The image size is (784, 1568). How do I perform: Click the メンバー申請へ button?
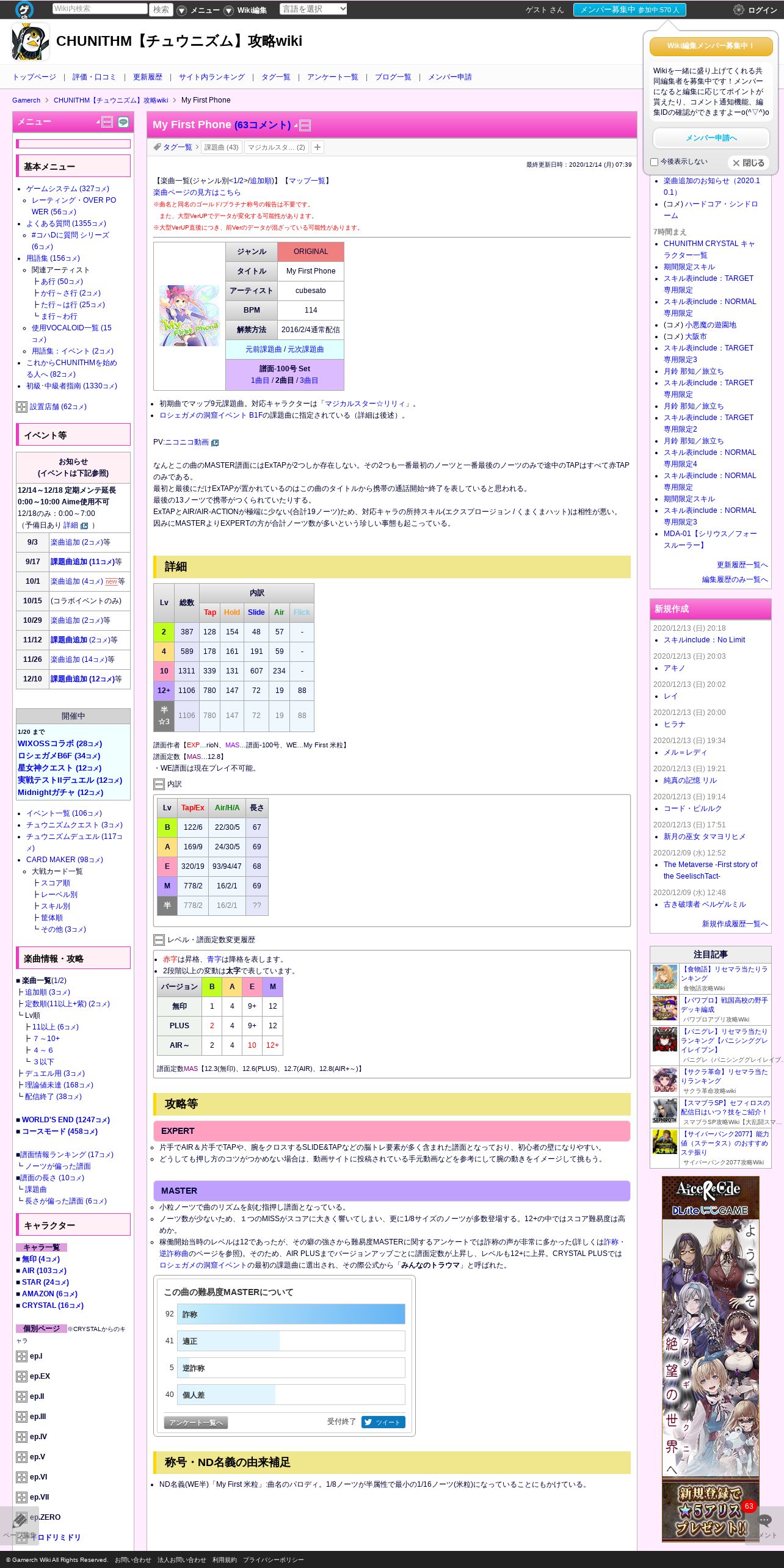click(711, 138)
